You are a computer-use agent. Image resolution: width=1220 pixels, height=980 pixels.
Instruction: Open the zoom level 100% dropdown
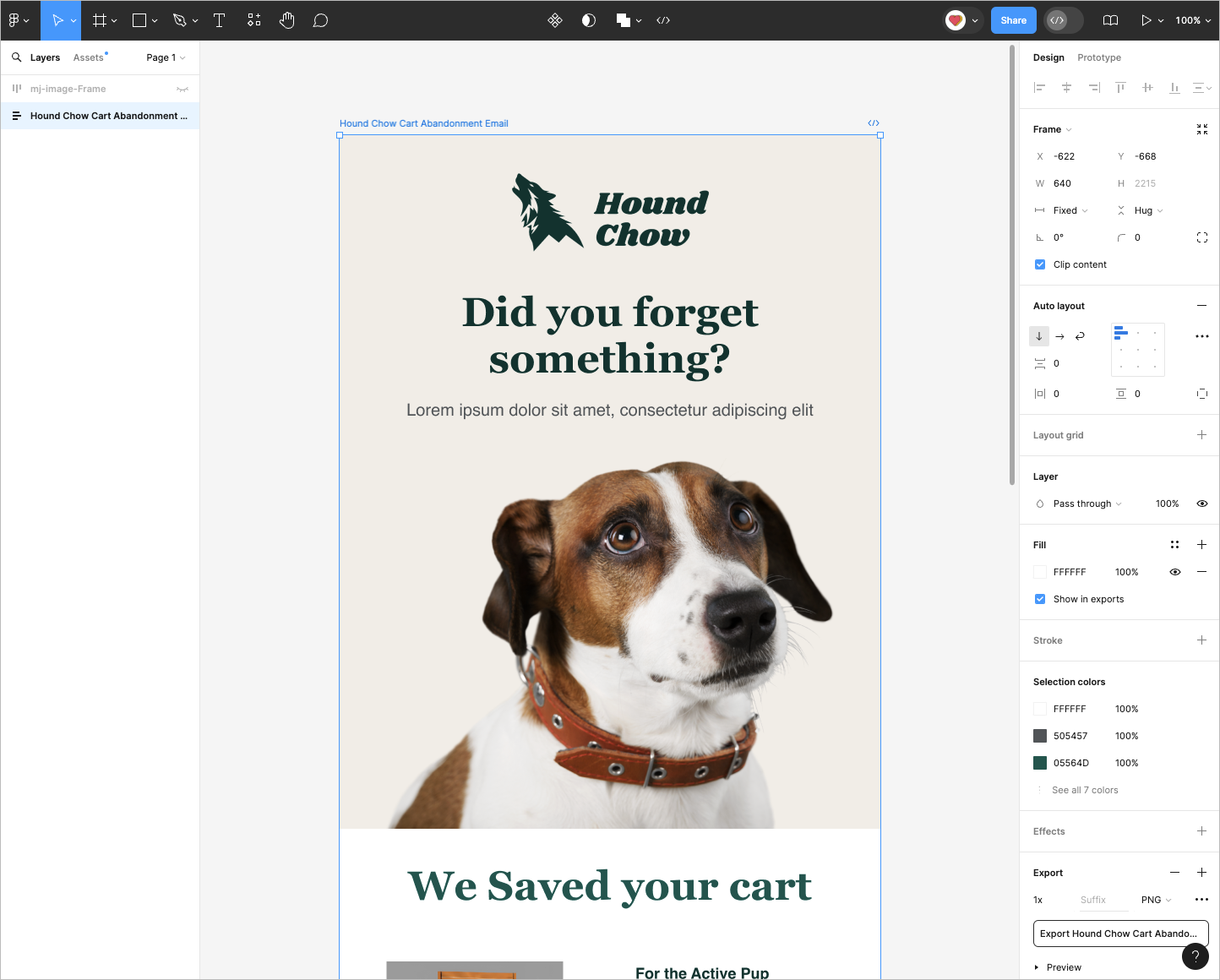[x=1192, y=20]
